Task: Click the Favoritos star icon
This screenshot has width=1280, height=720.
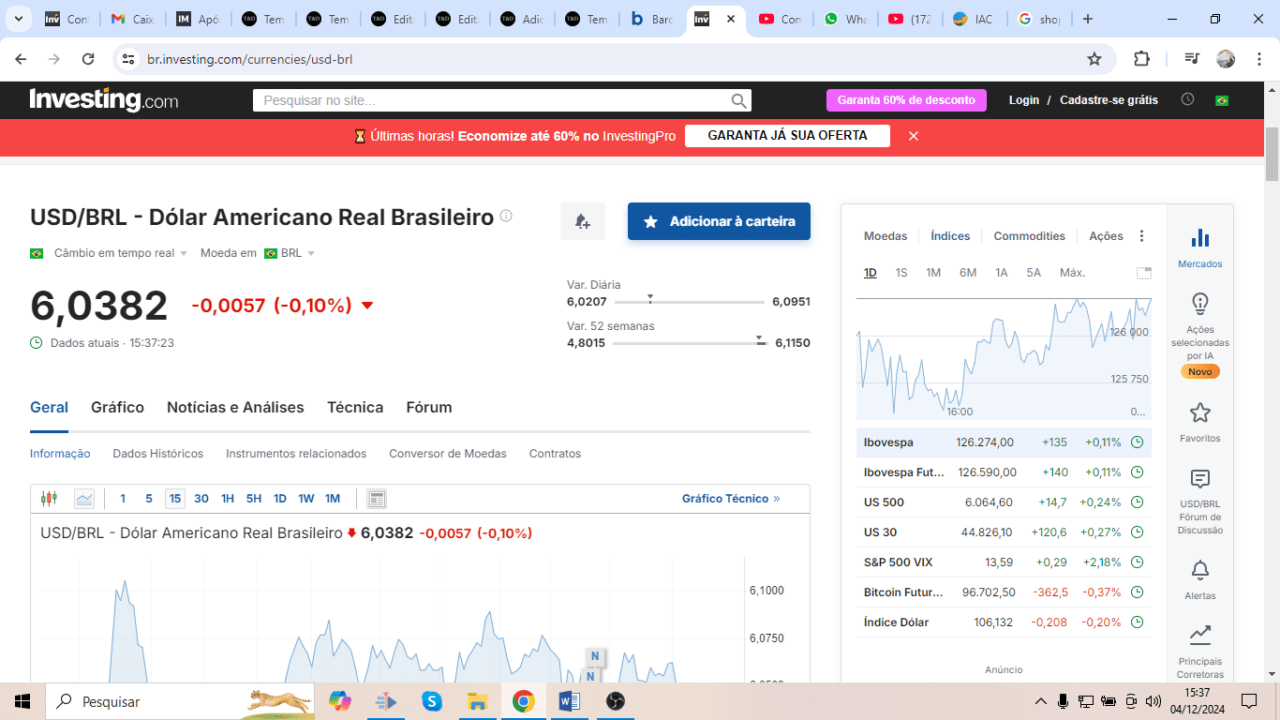Action: (x=1200, y=412)
